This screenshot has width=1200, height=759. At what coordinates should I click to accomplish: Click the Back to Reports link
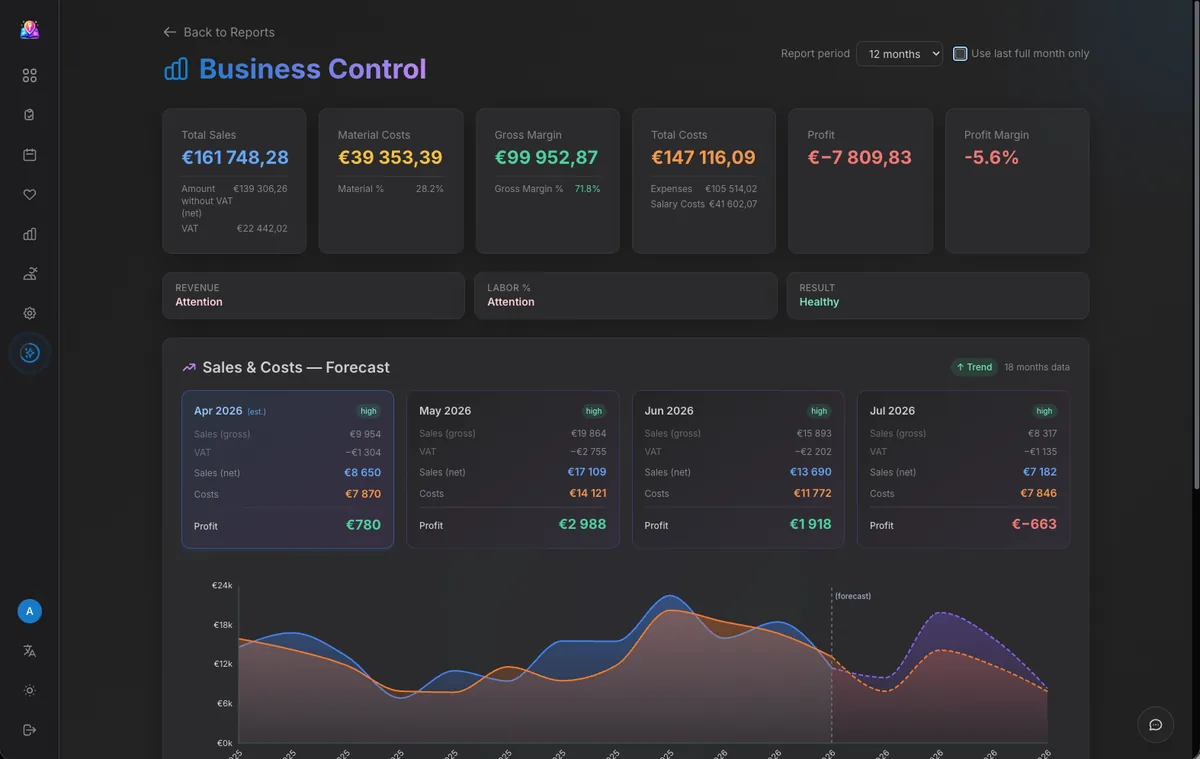(x=219, y=32)
